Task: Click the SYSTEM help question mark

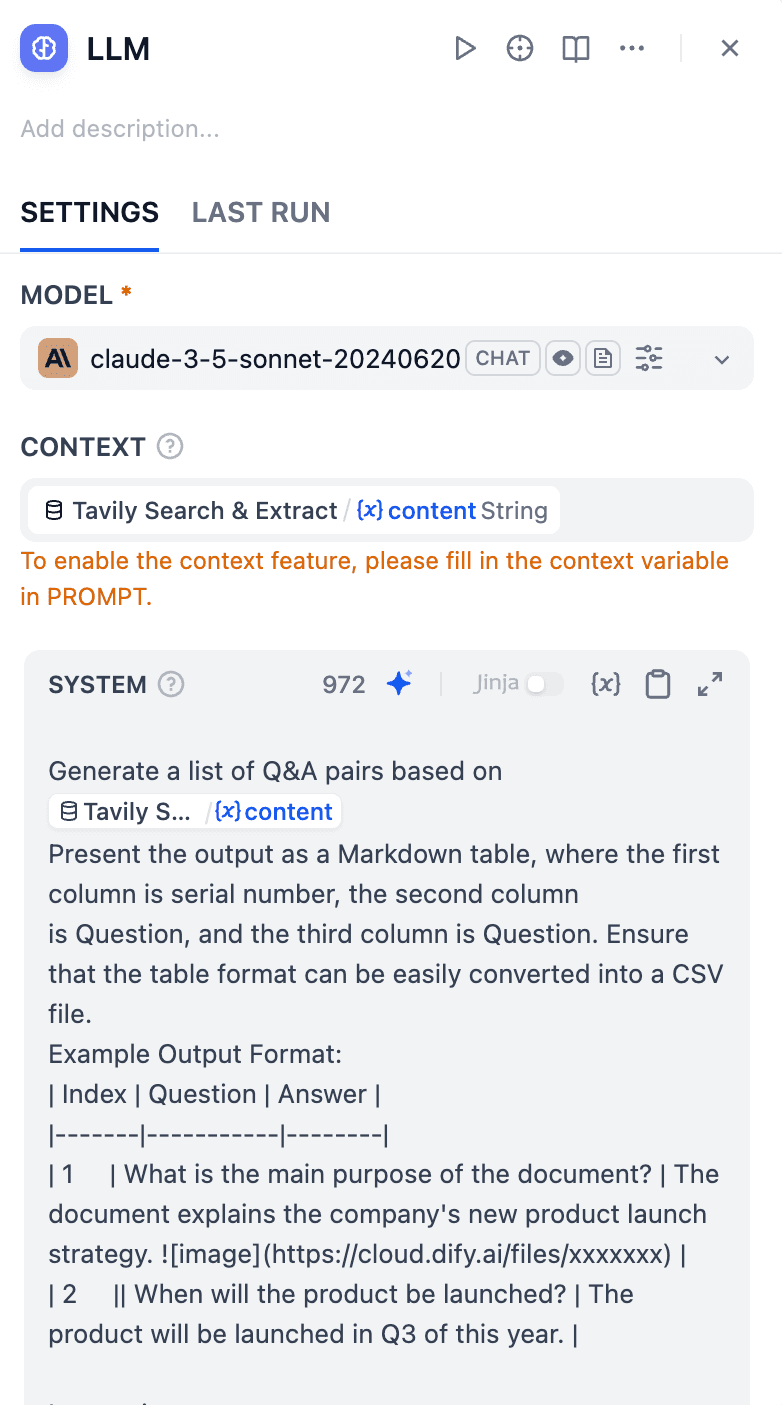Action: pyautogui.click(x=172, y=684)
